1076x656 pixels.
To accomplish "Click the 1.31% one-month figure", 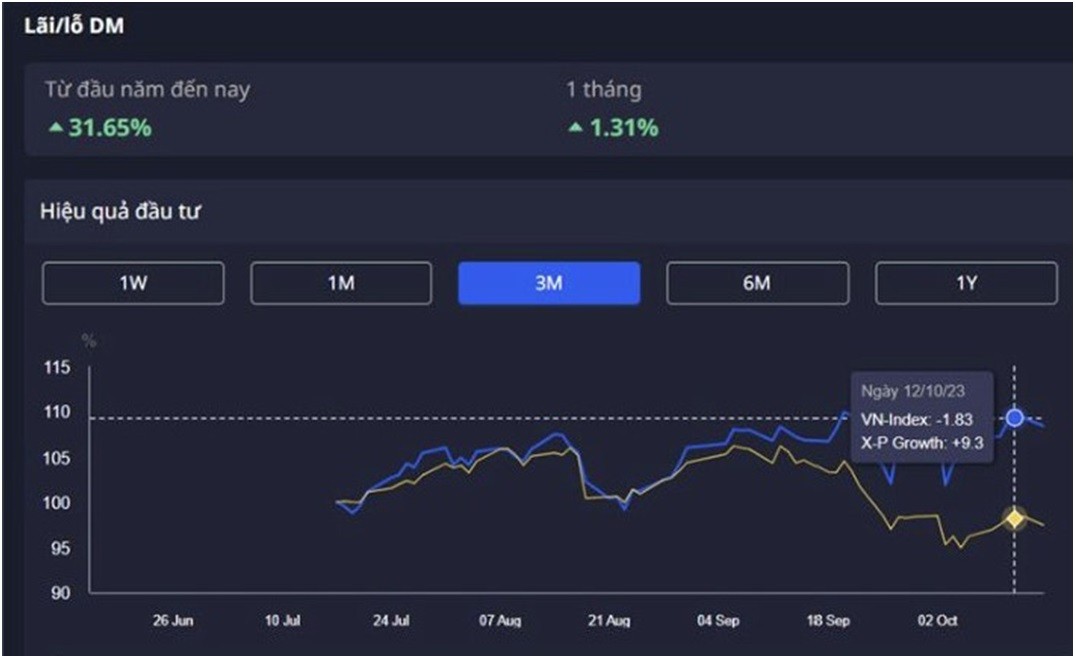I will [622, 128].
